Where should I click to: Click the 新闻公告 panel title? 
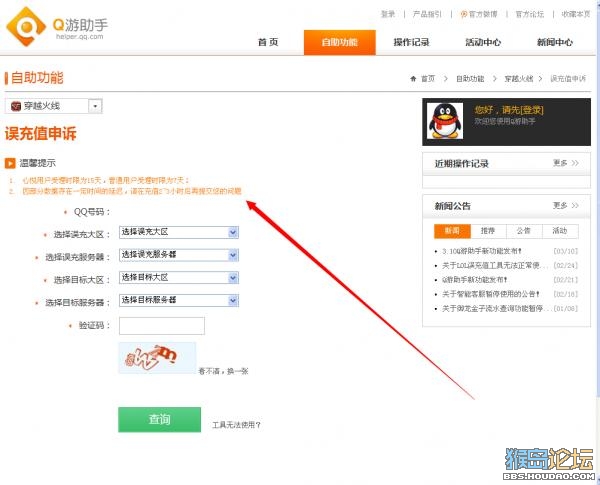tap(453, 206)
